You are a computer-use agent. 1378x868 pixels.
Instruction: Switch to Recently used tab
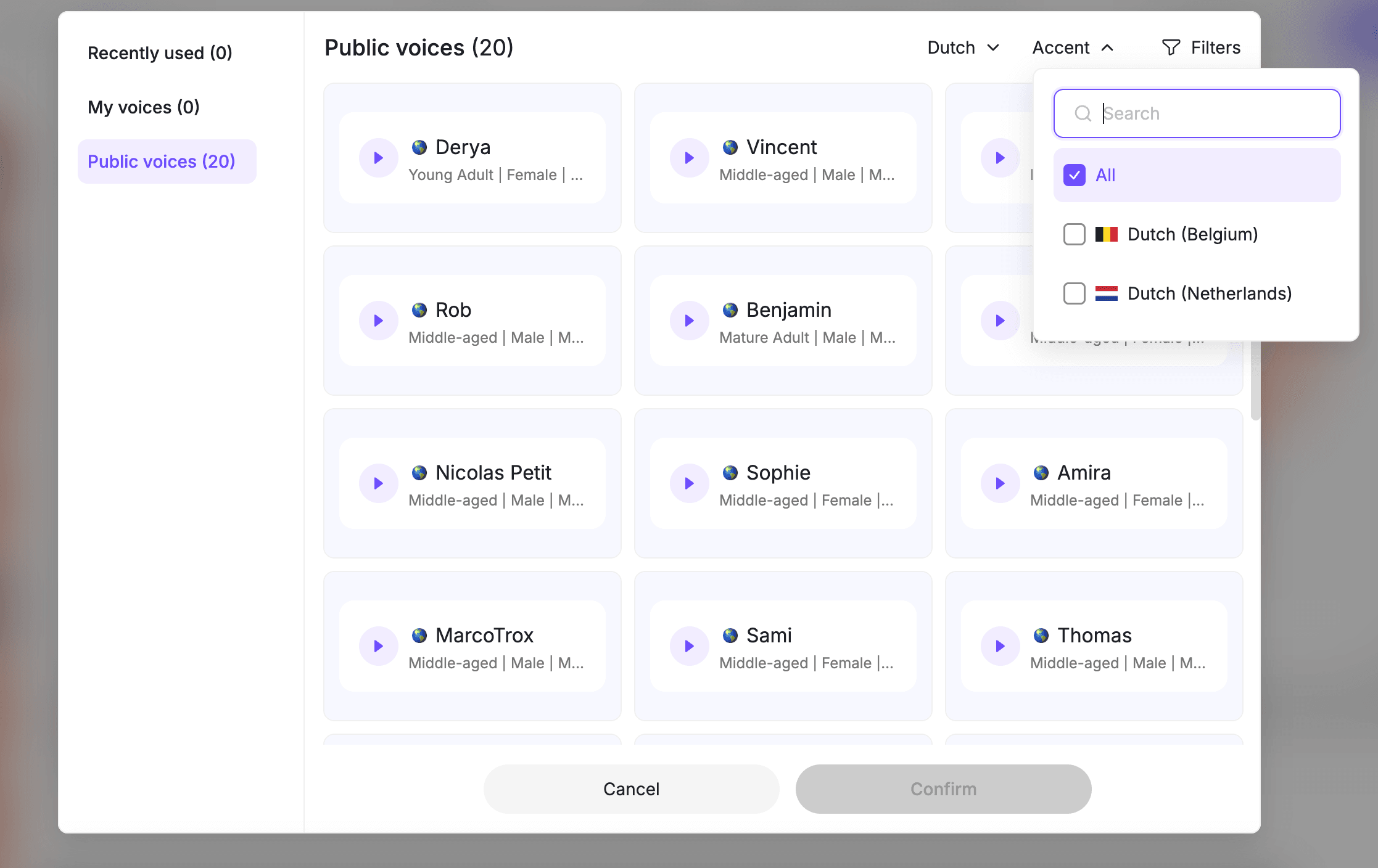click(x=160, y=53)
